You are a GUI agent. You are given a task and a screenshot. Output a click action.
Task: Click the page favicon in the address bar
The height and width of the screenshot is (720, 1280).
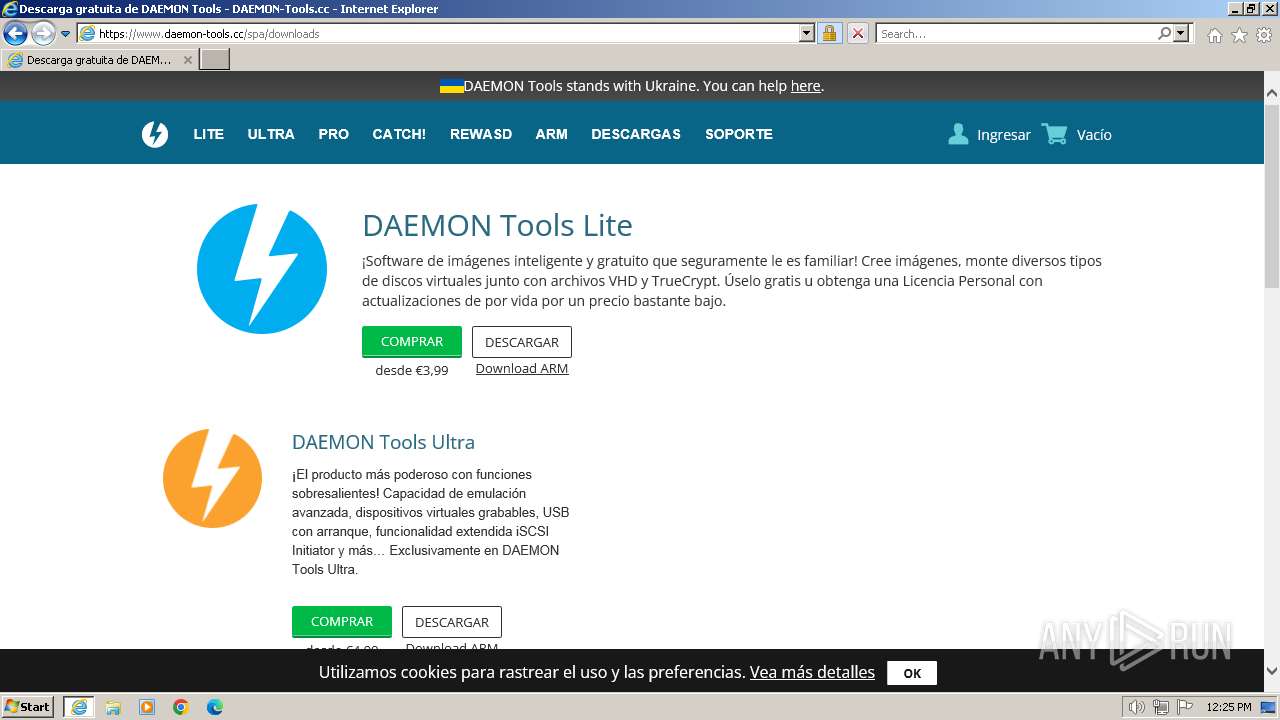pyautogui.click(x=88, y=33)
